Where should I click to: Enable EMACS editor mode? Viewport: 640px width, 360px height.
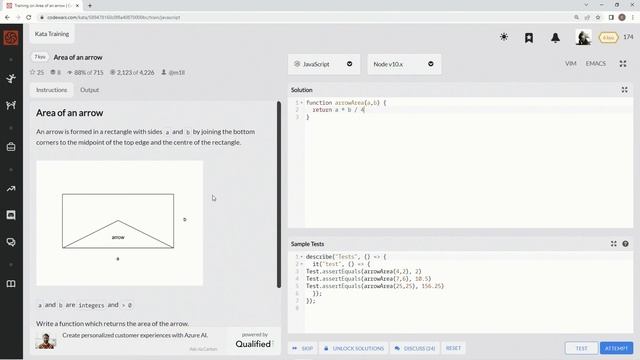(x=596, y=64)
